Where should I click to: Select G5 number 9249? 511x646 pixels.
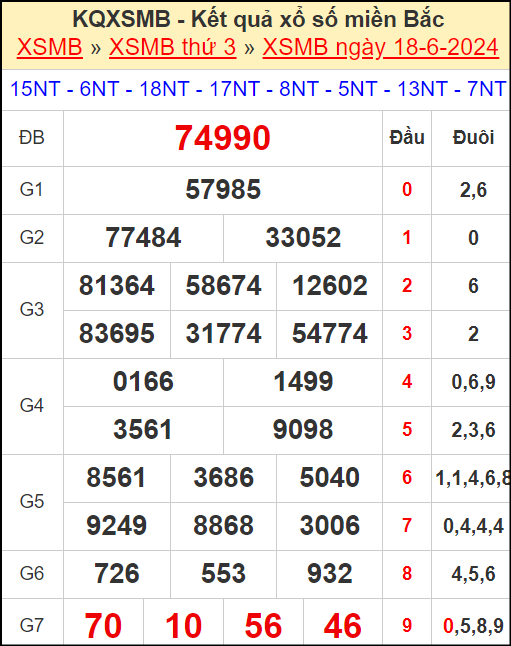(x=117, y=525)
